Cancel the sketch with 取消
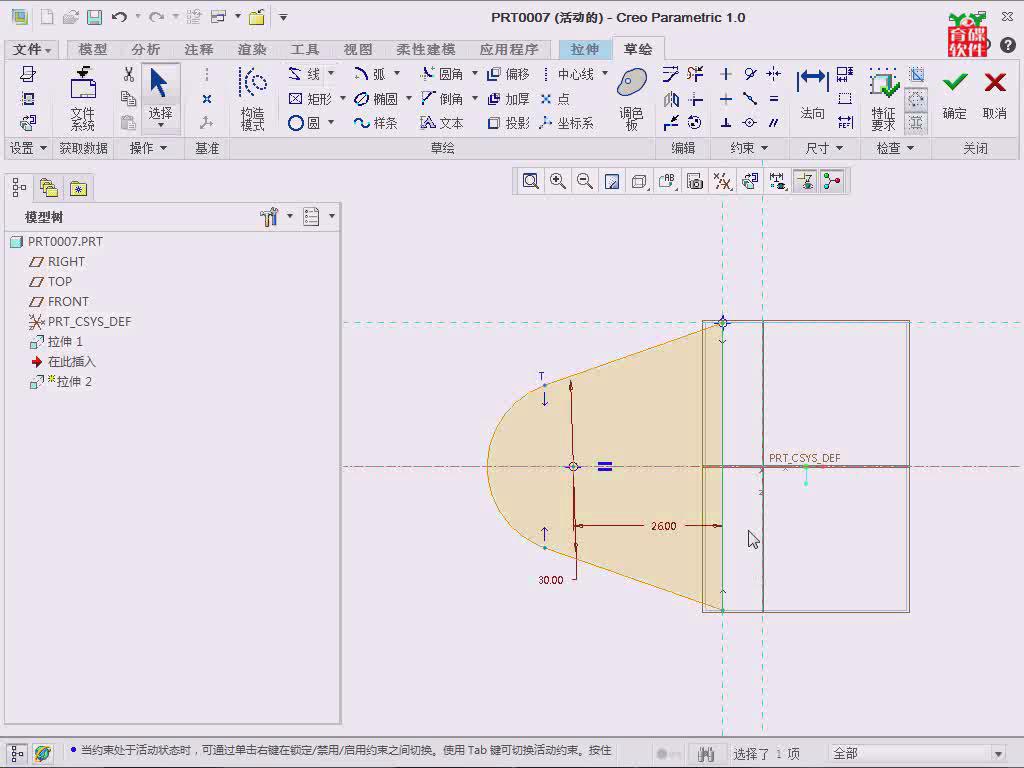 995,95
